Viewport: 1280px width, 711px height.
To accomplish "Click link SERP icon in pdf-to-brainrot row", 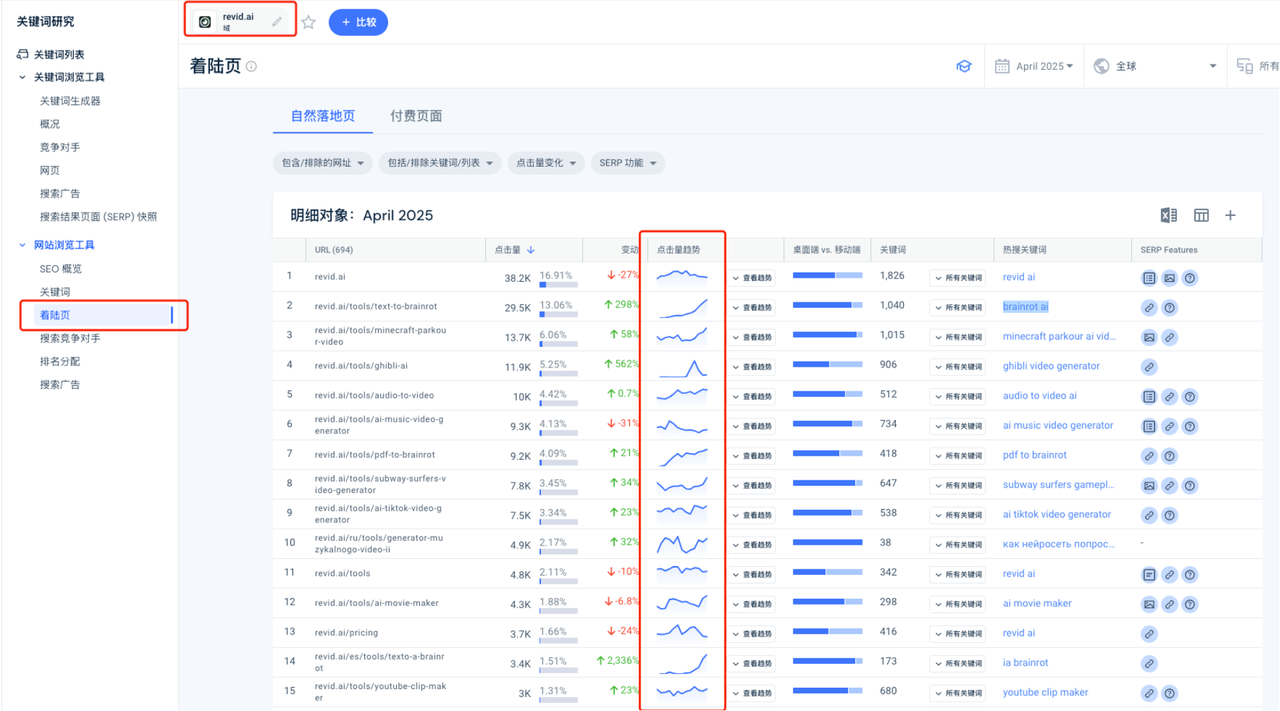I will pyautogui.click(x=1149, y=456).
